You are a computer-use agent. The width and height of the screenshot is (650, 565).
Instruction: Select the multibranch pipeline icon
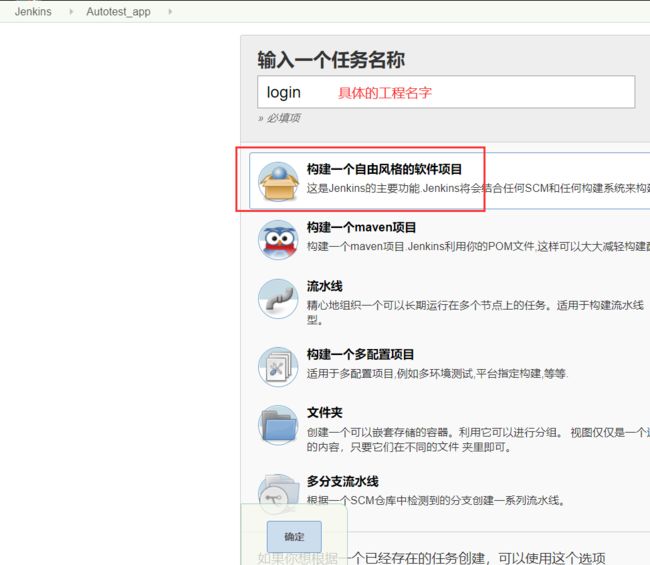point(278,493)
